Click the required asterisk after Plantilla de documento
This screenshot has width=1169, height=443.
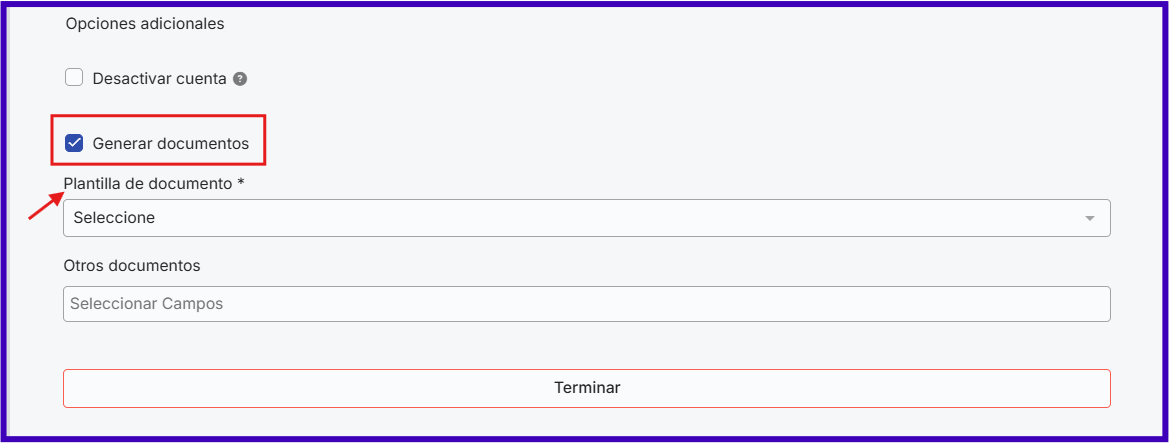[x=241, y=184]
